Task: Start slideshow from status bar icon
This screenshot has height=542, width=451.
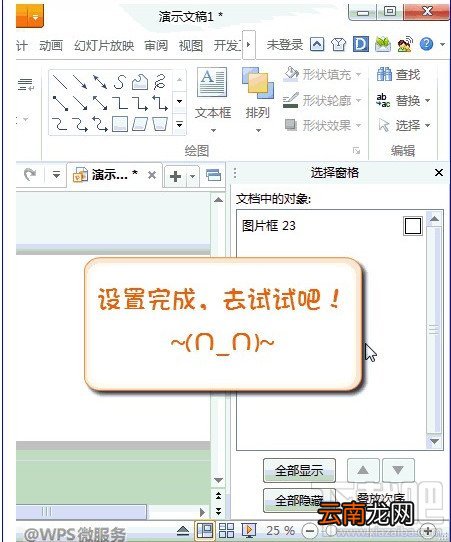Action: 248,530
